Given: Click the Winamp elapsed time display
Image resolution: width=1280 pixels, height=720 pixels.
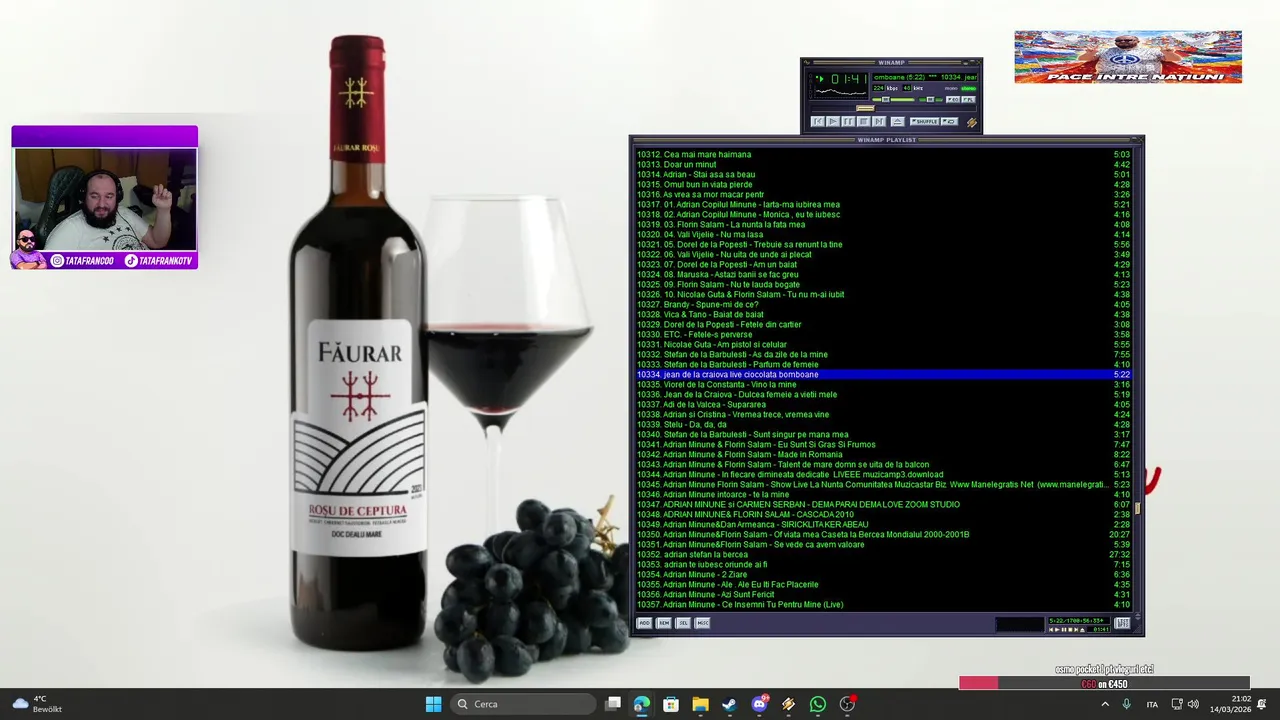Looking at the screenshot, I should [x=849, y=79].
